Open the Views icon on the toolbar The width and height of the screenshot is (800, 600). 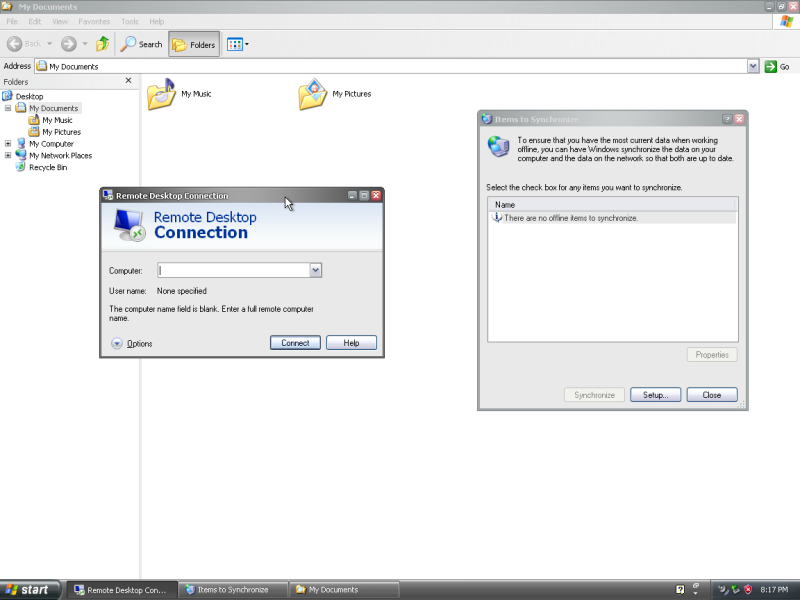click(x=234, y=44)
